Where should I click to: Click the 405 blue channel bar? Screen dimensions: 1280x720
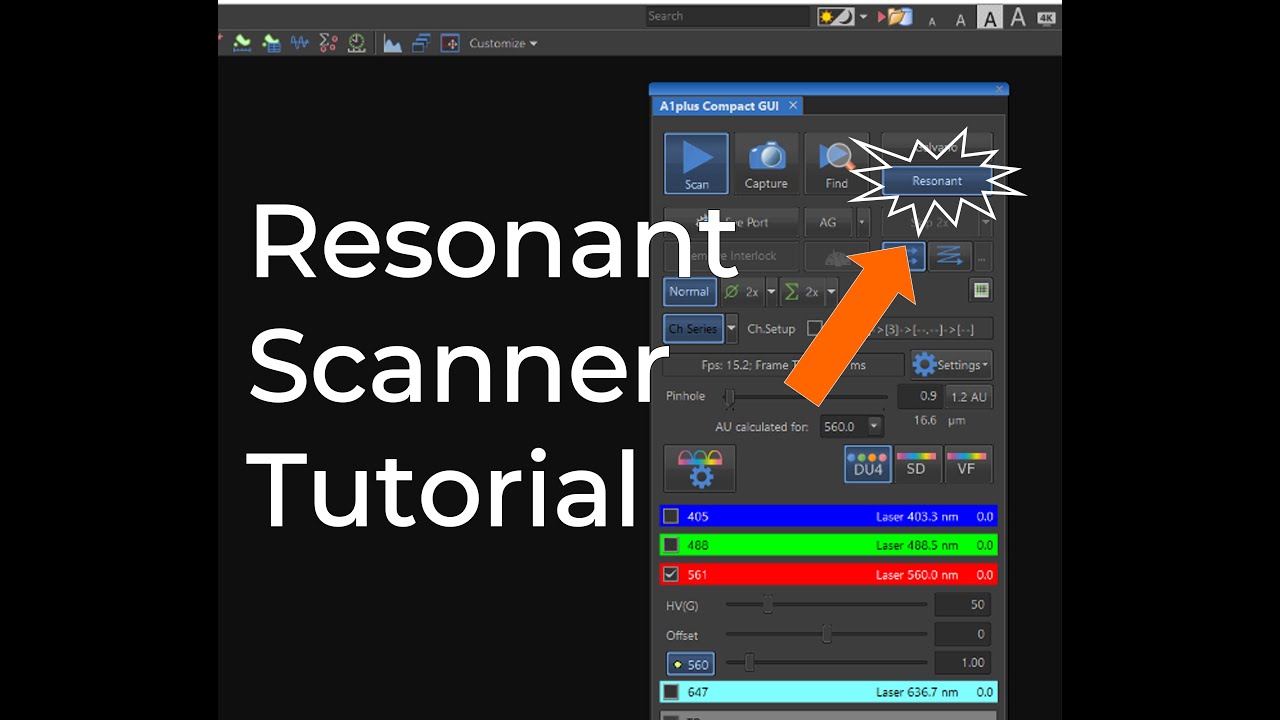(829, 517)
